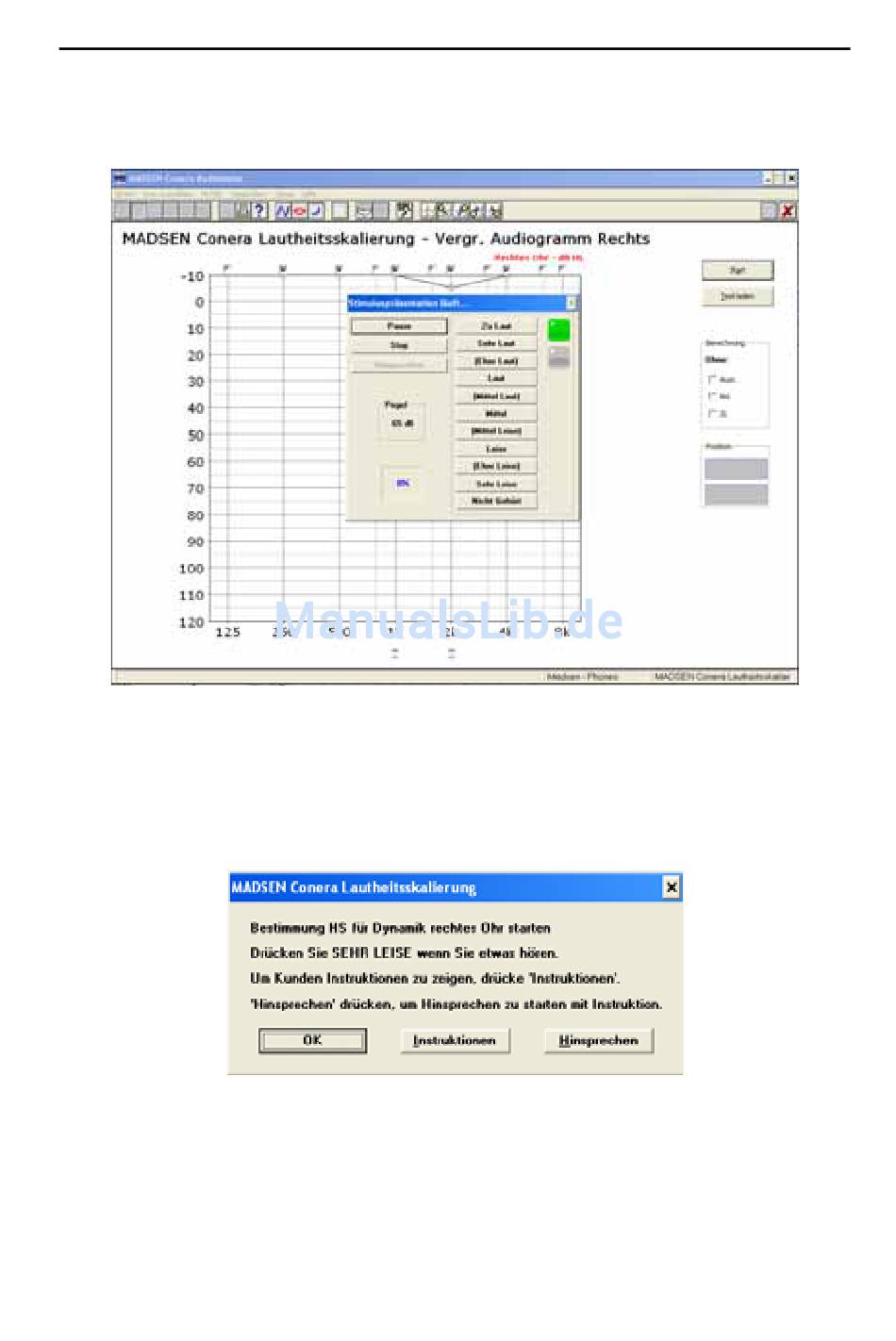The width and height of the screenshot is (896, 1341).
Task: Click the 'Nicht Gehört' button
Action: 496,501
